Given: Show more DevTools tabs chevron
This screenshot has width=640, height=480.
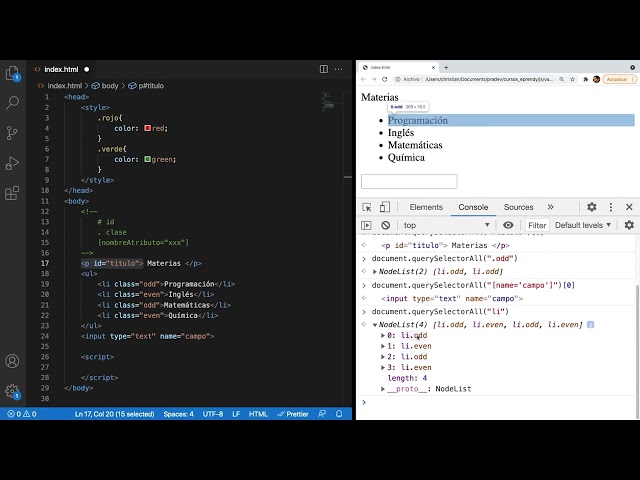Looking at the screenshot, I should tap(551, 207).
